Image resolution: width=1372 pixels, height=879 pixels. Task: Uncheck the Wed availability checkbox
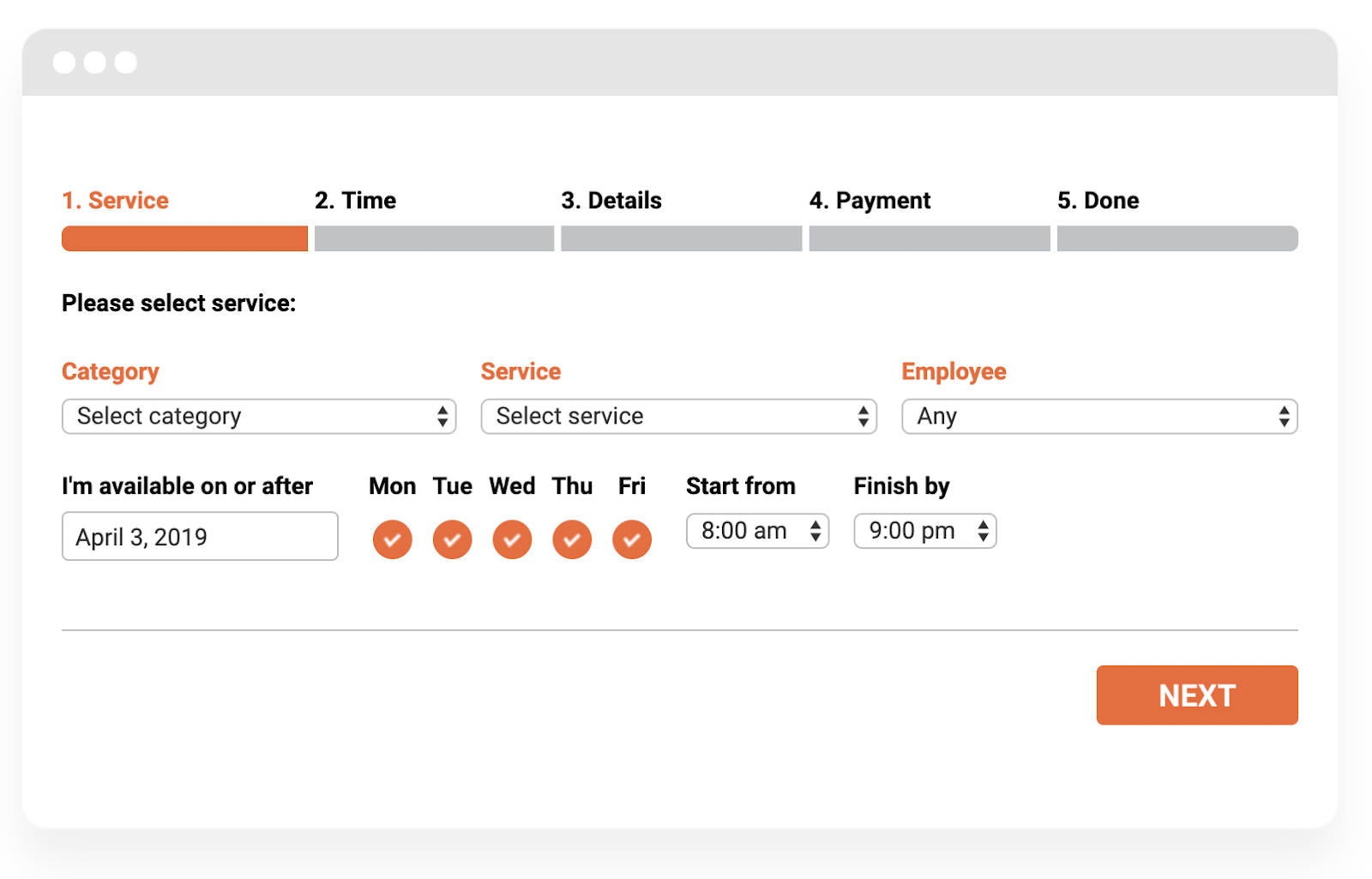click(x=513, y=539)
